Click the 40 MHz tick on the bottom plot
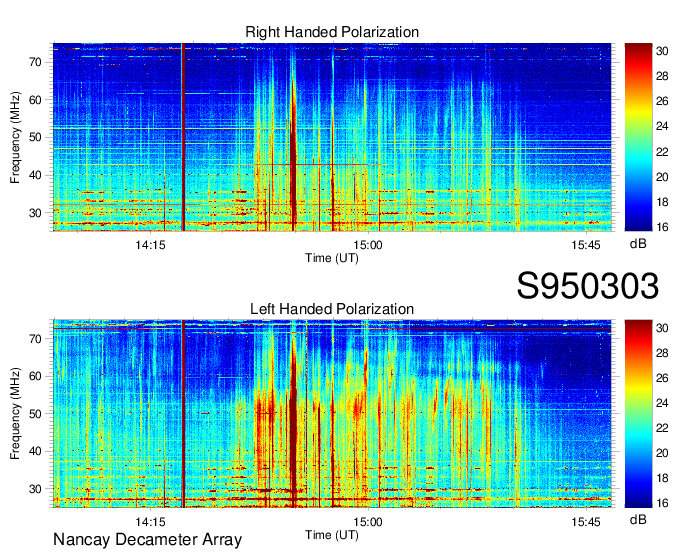Image resolution: width=680 pixels, height=552 pixels. pos(35,451)
